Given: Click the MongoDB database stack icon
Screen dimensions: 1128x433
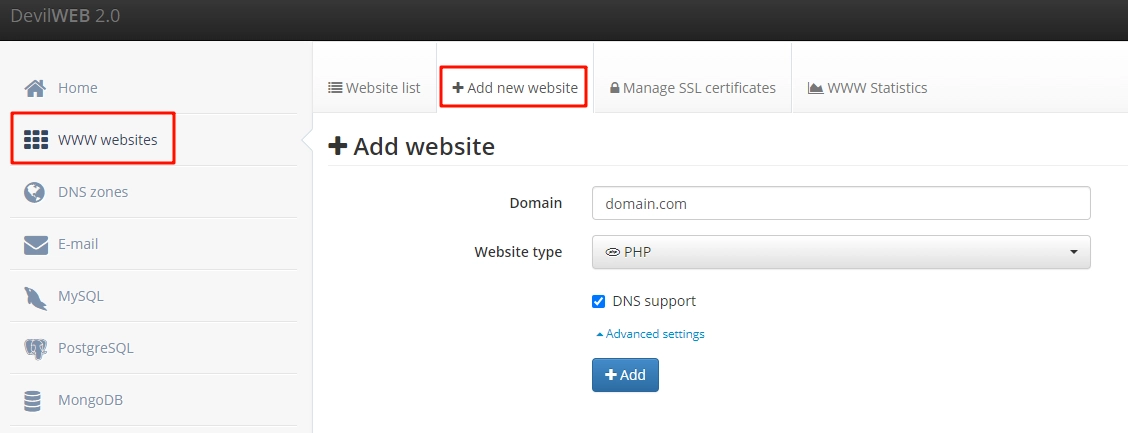Looking at the screenshot, I should [34, 401].
